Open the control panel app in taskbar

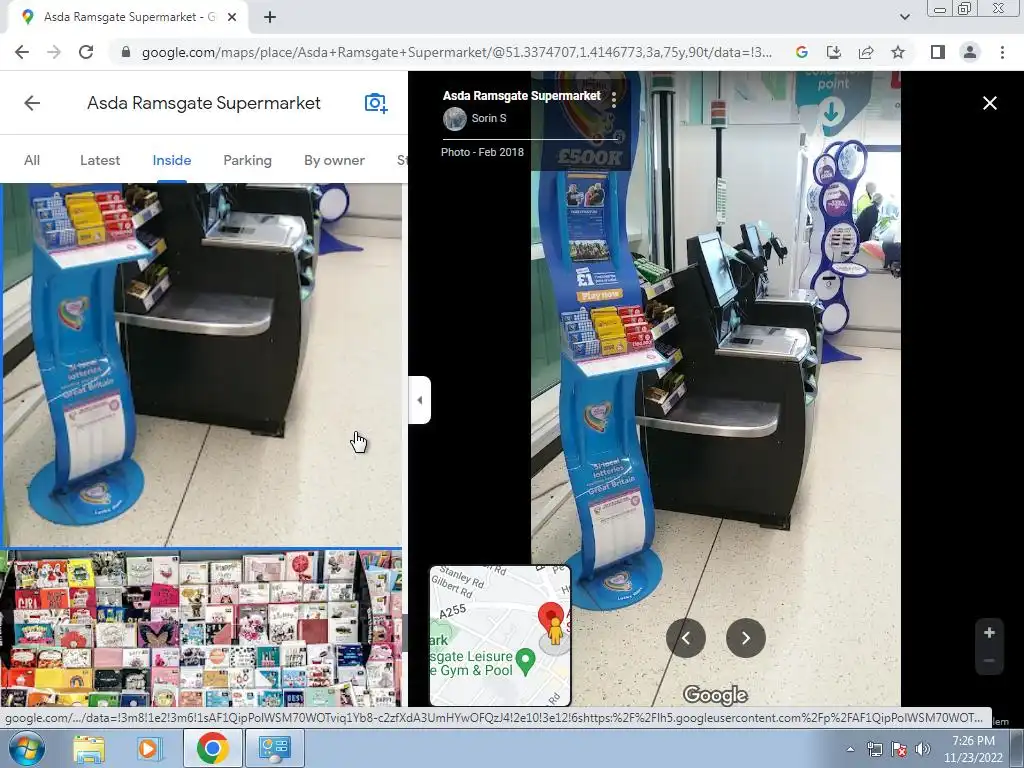274,748
